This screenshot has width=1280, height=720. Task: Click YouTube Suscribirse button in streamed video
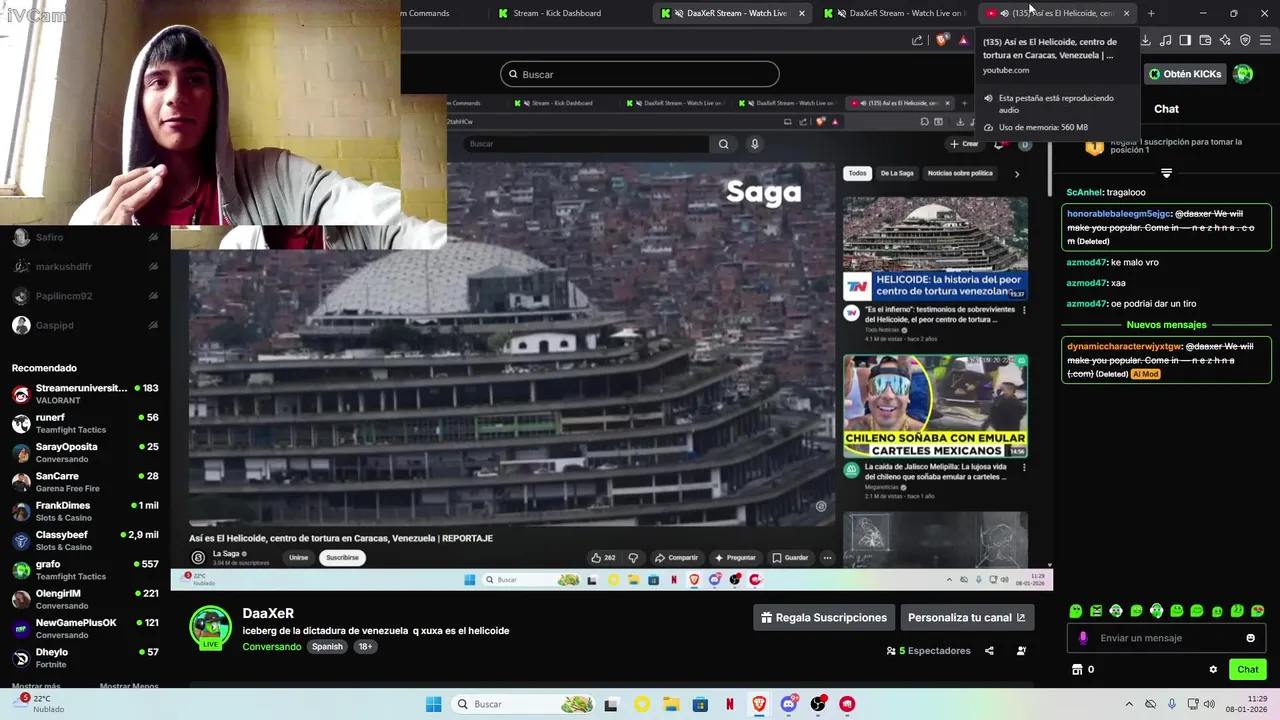(342, 558)
